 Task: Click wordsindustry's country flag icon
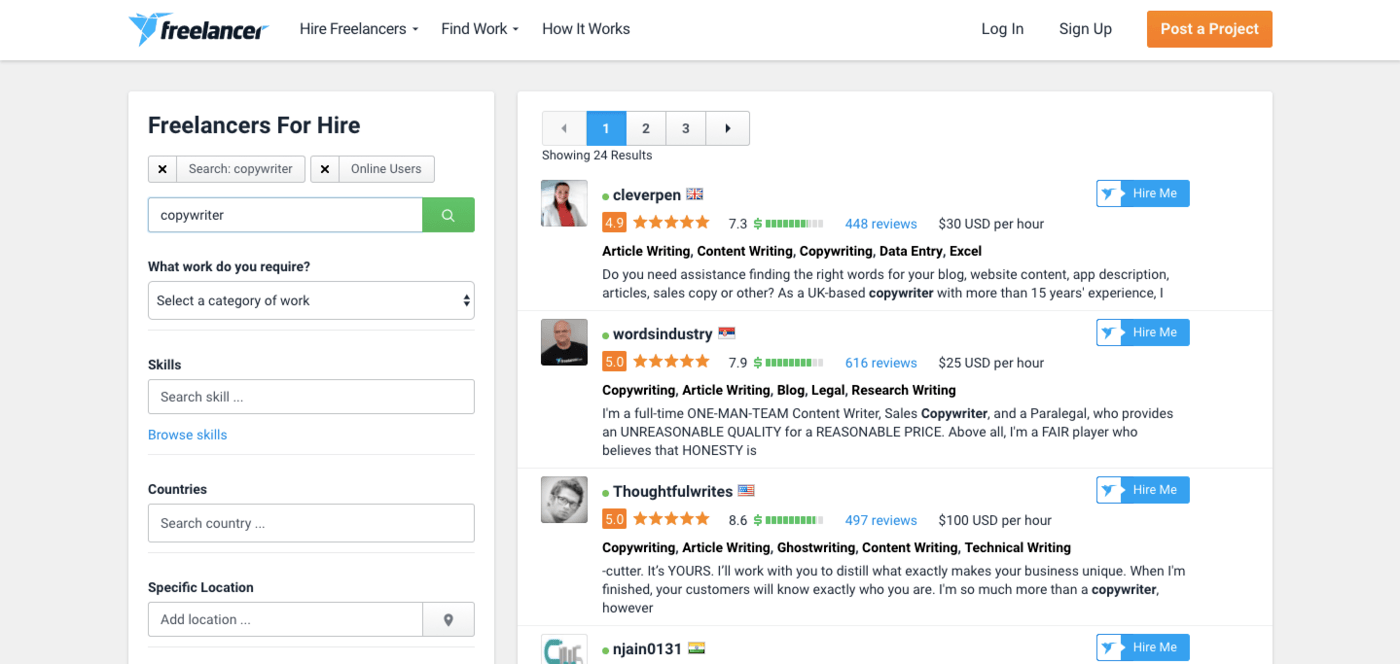(726, 333)
